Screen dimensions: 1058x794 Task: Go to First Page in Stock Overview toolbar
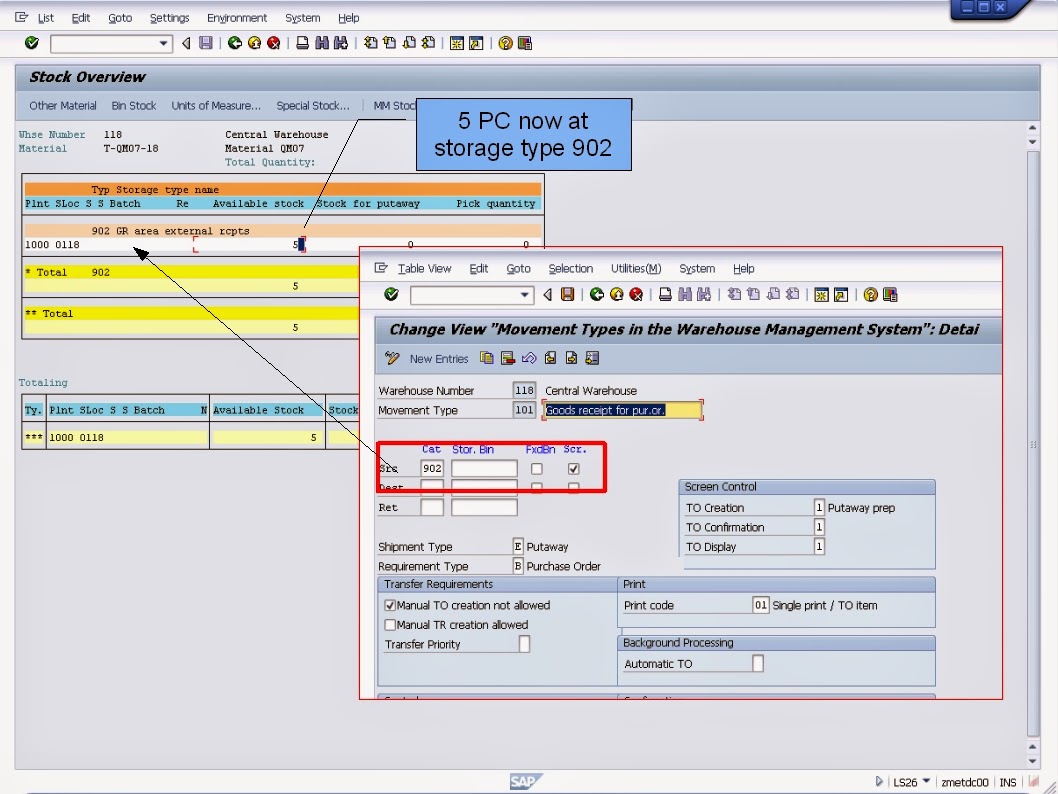click(370, 43)
